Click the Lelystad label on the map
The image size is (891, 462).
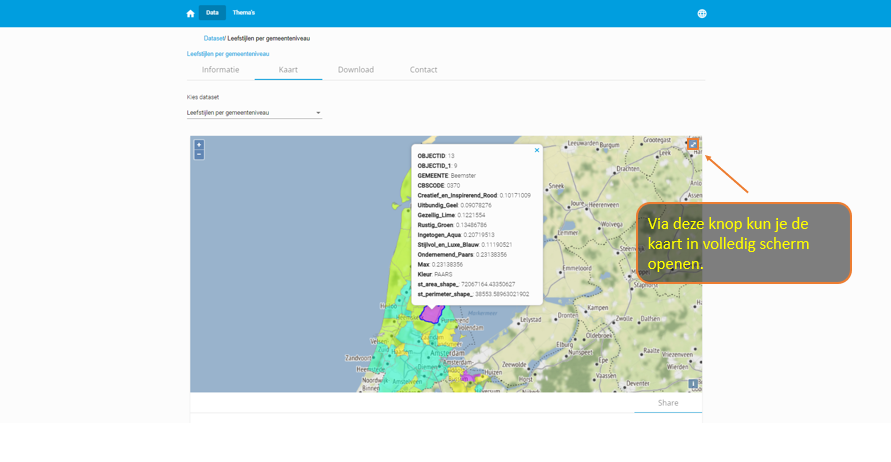point(531,320)
